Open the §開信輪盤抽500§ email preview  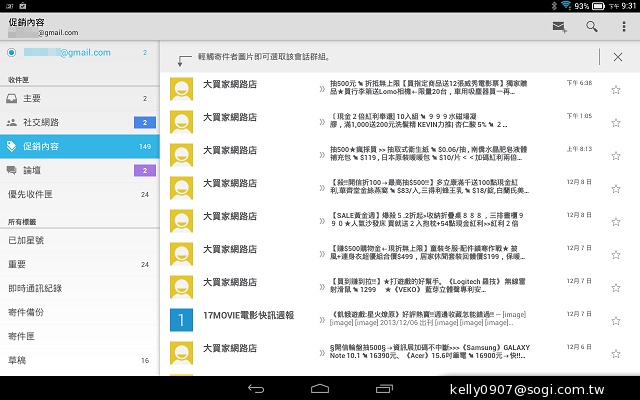[x=429, y=352]
